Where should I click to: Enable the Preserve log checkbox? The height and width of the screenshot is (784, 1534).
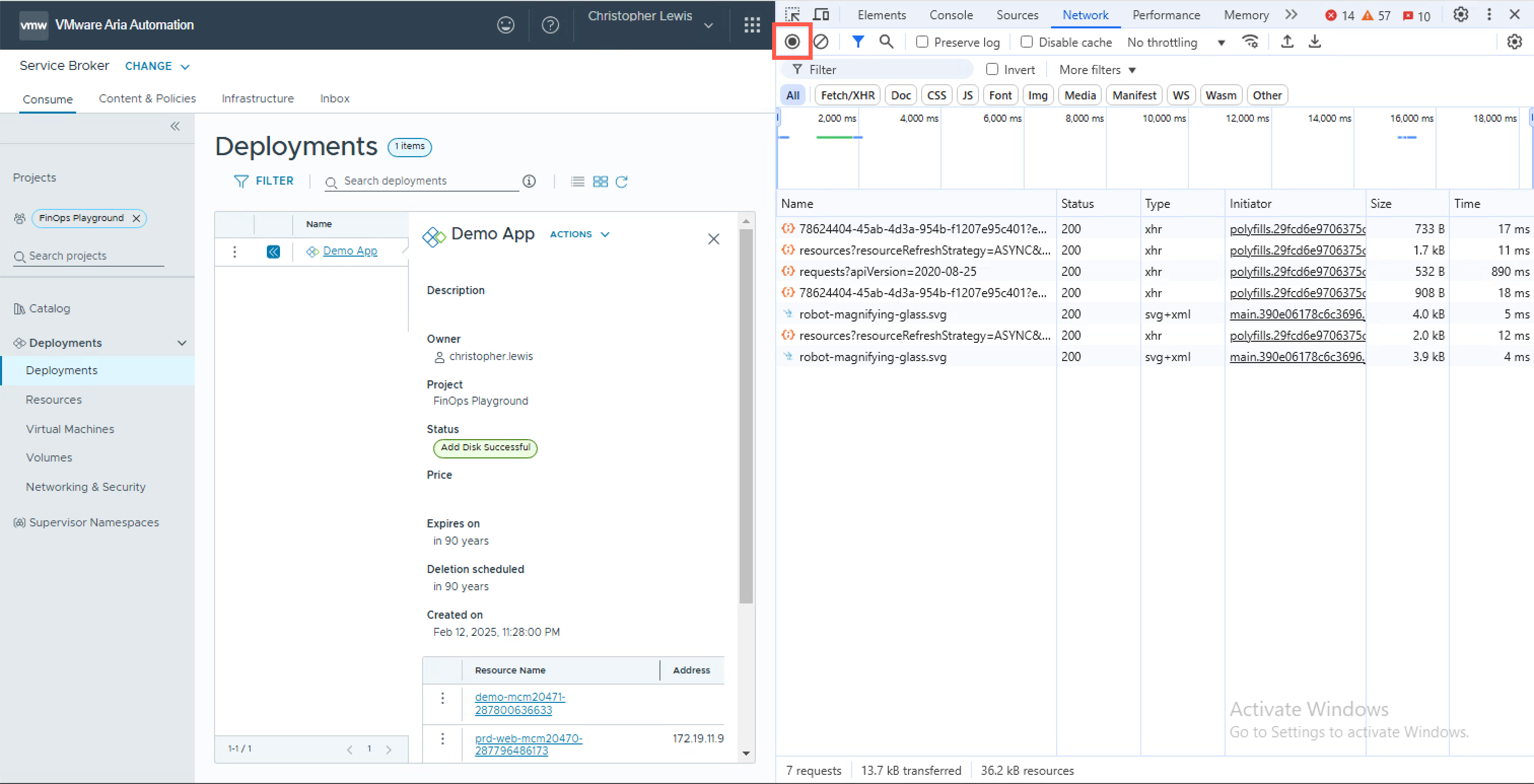922,42
